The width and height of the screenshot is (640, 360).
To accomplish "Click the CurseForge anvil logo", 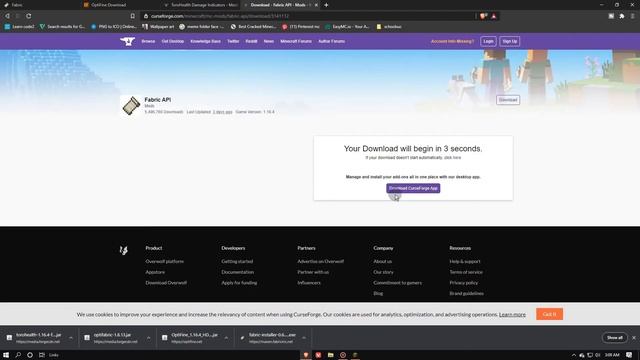I will point(127,41).
